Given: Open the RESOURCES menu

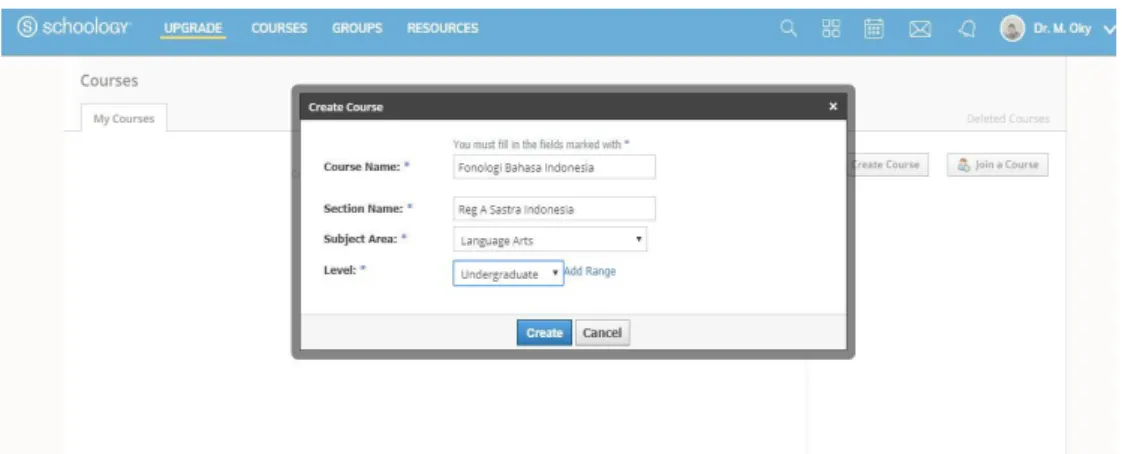Looking at the screenshot, I should click(442, 29).
